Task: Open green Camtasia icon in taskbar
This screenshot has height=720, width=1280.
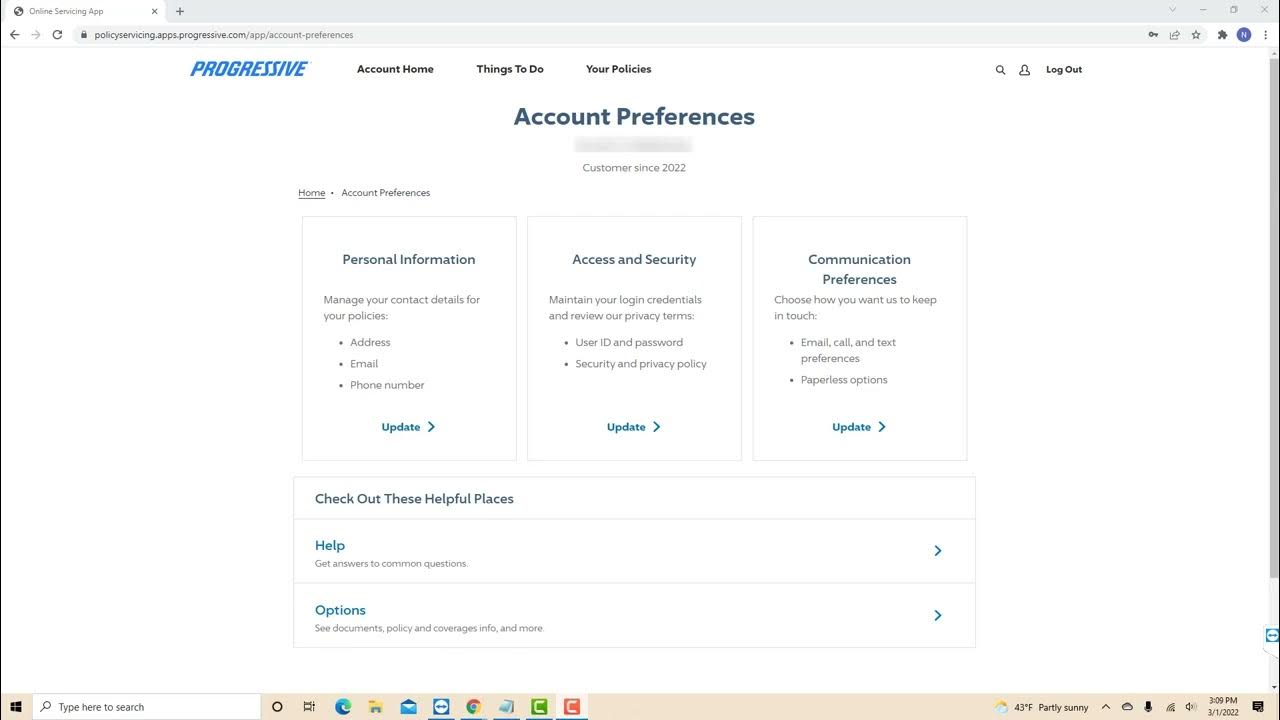Action: click(x=539, y=707)
